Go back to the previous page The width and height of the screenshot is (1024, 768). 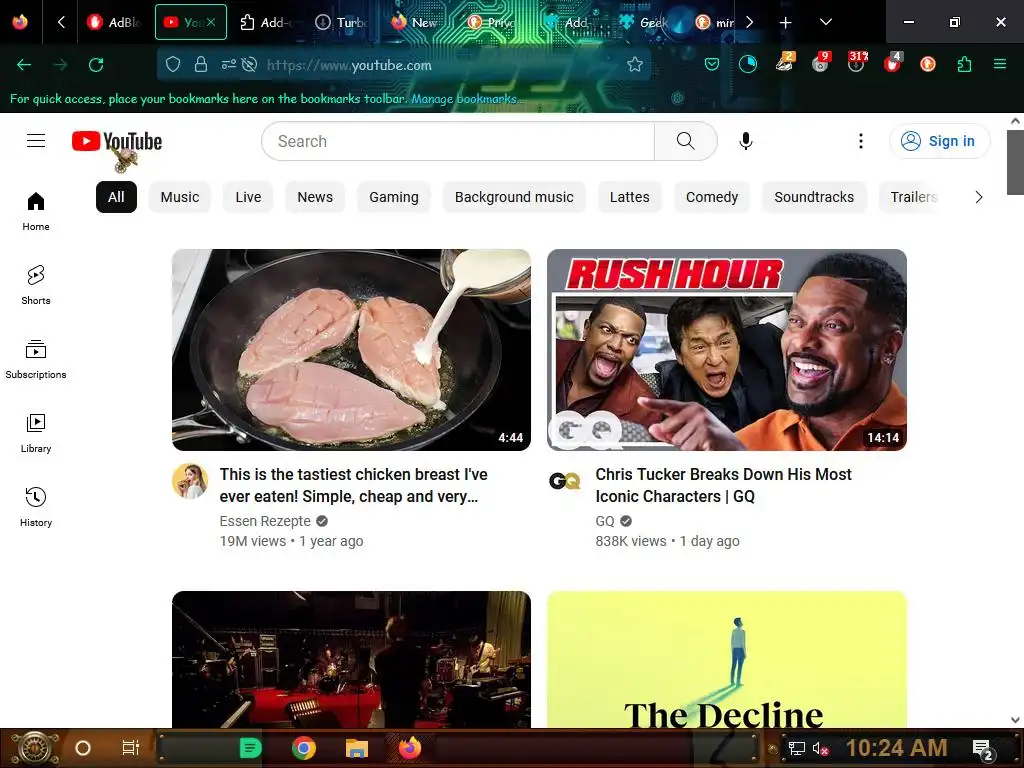click(x=24, y=65)
